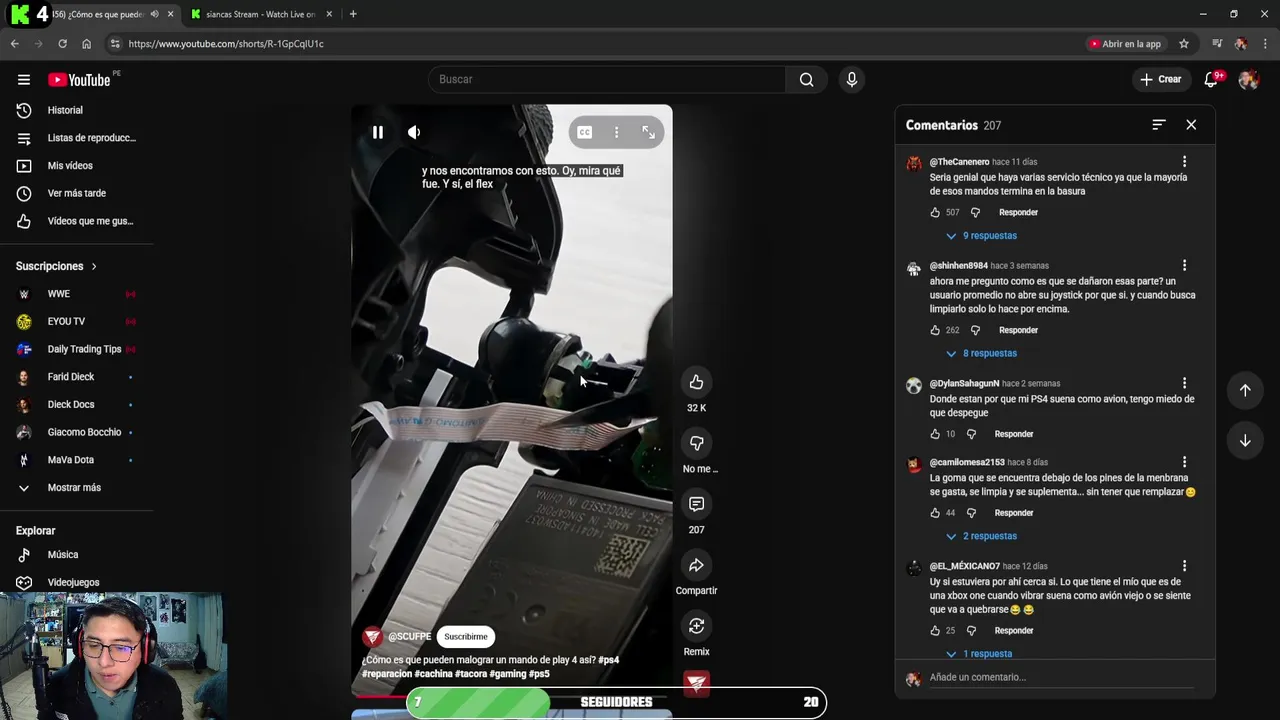
Task: Switch to the siancas Stream browser tab
Action: (x=260, y=14)
